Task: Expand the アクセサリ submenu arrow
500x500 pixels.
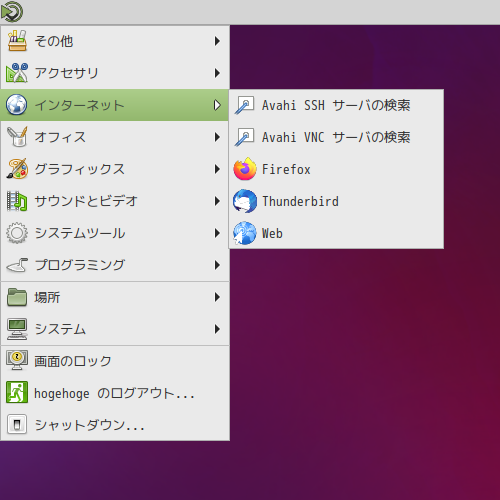Action: 217,73
